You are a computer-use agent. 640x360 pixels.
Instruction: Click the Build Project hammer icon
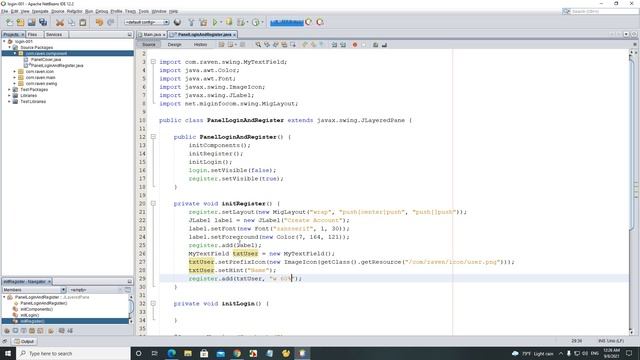coord(191,22)
